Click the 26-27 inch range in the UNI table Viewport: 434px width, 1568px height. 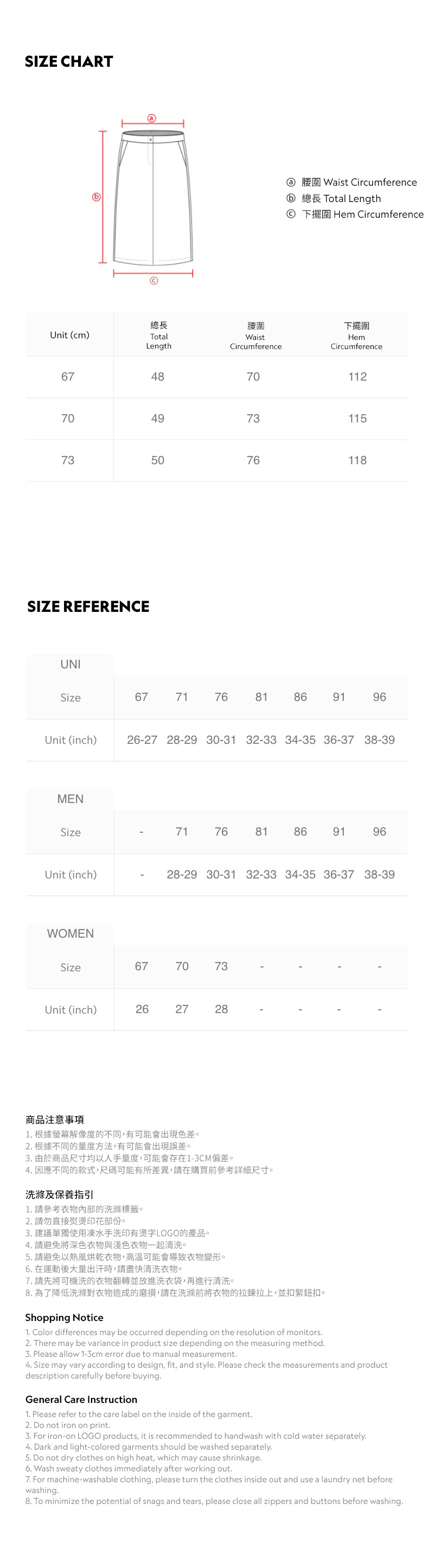pyautogui.click(x=142, y=739)
